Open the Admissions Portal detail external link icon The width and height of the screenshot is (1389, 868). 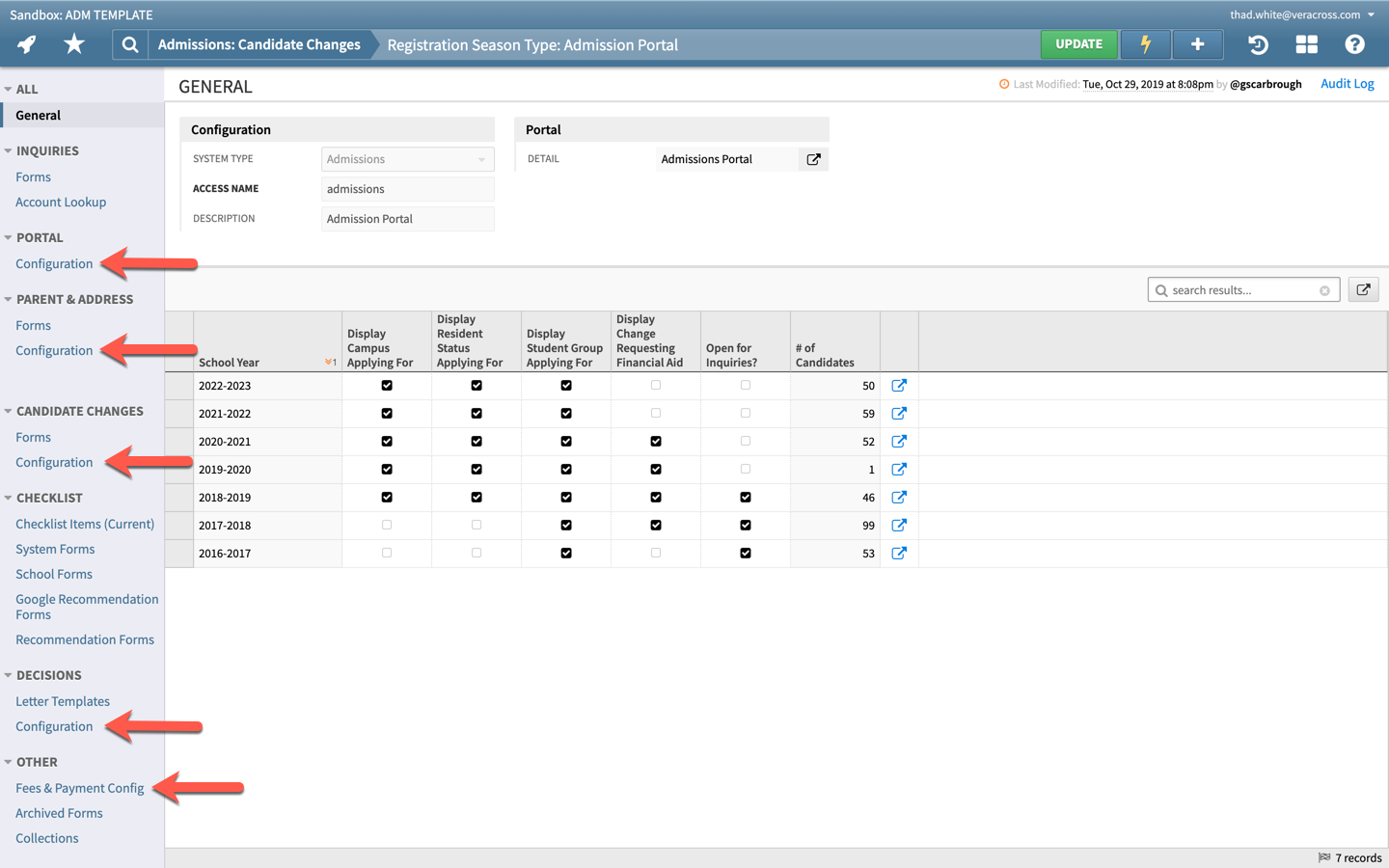(813, 158)
